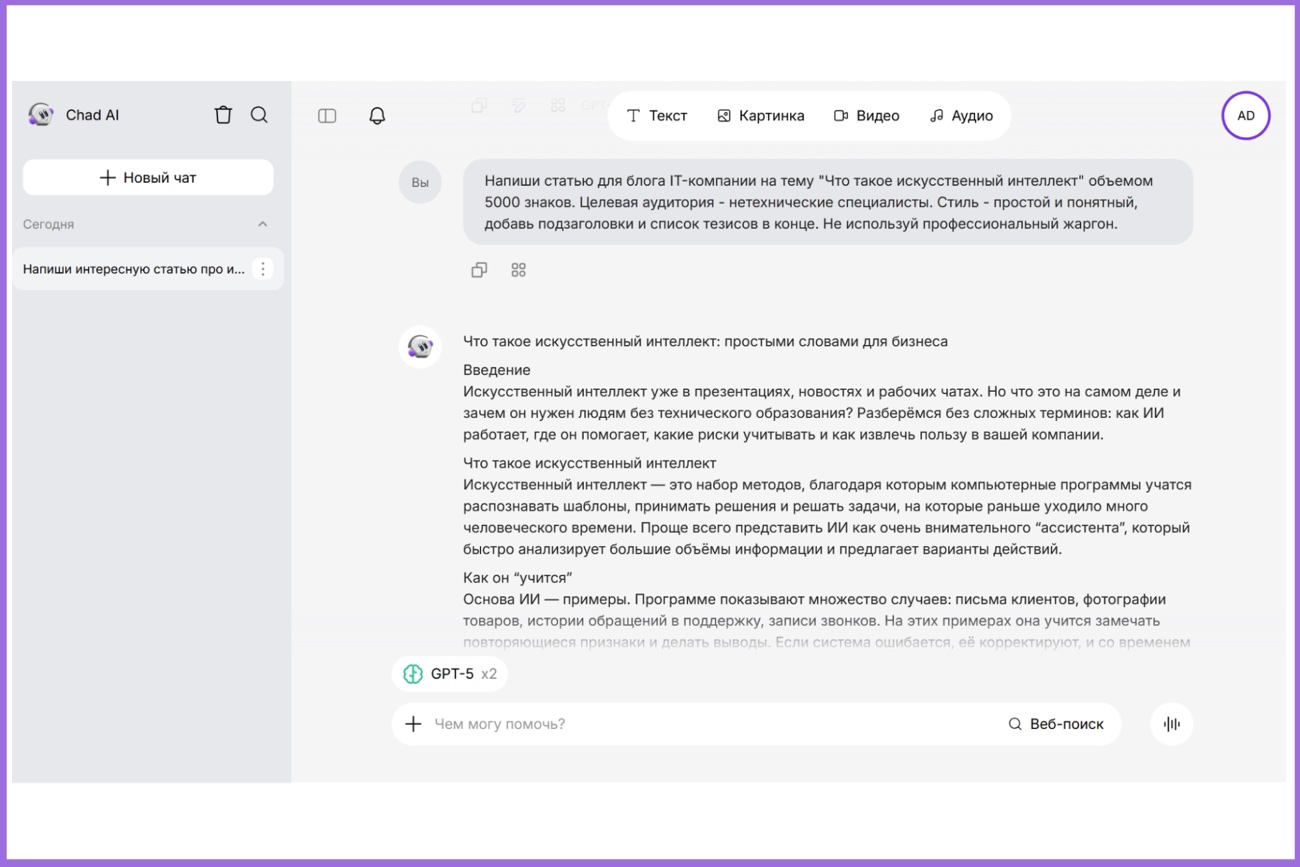This screenshot has width=1300, height=867.
Task: Start voice input with waveform icon
Action: tap(1171, 724)
